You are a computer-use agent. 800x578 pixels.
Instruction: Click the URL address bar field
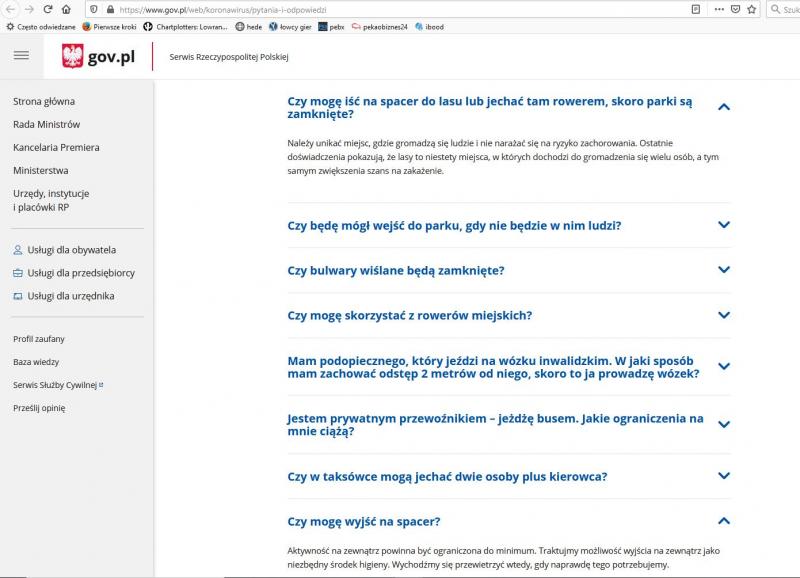[400, 9]
